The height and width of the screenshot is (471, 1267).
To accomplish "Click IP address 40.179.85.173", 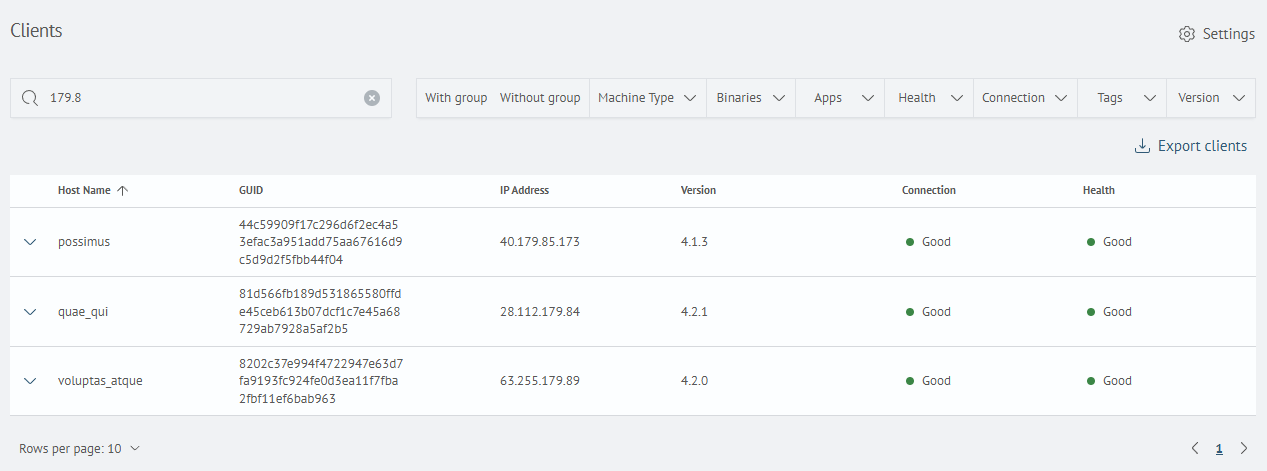I will pos(540,242).
